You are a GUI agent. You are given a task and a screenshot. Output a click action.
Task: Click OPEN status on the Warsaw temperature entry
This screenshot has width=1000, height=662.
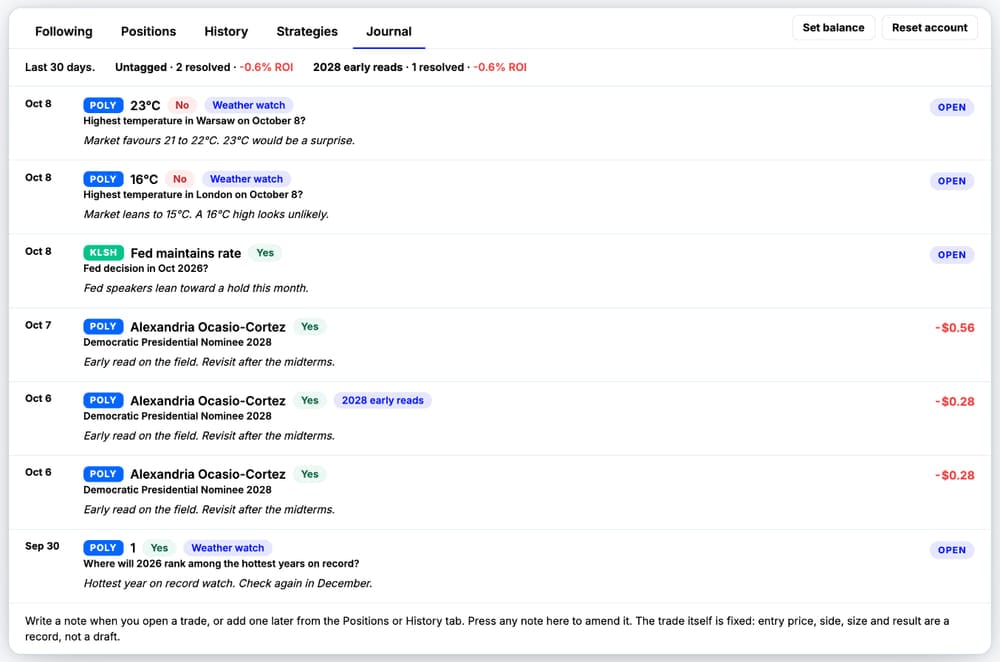point(952,107)
